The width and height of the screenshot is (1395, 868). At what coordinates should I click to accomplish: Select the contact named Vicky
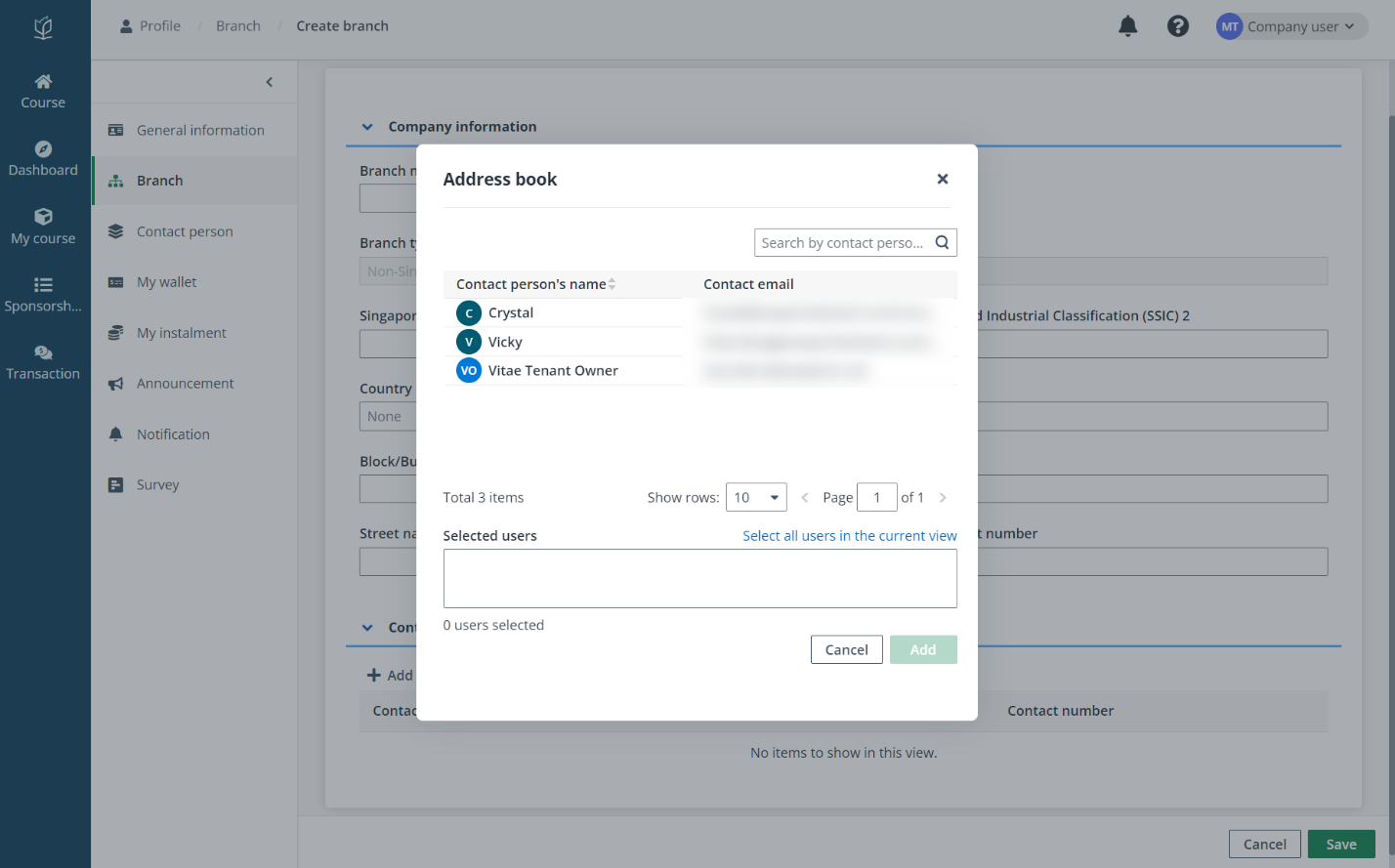tap(506, 342)
